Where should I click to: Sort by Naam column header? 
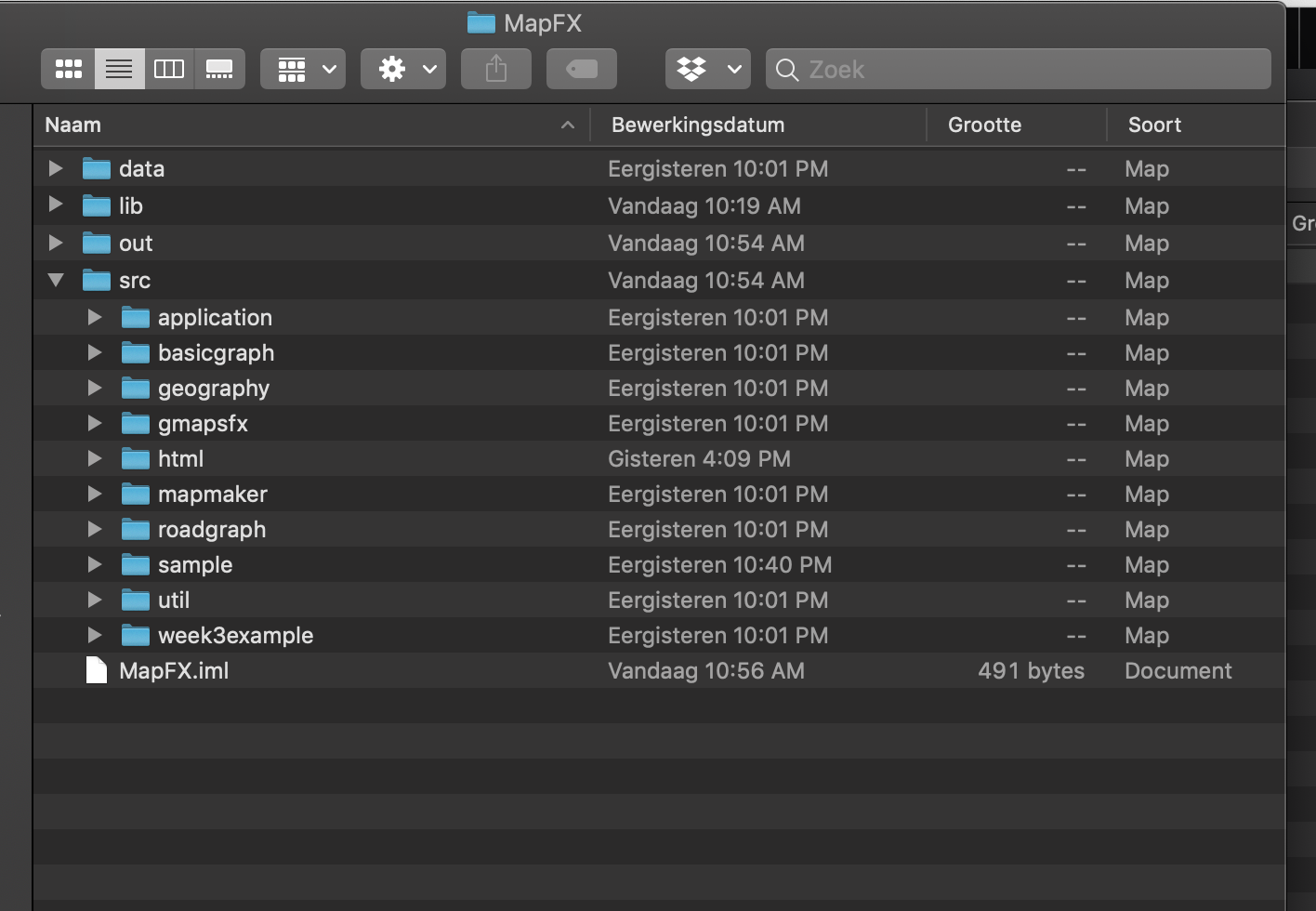pos(311,125)
